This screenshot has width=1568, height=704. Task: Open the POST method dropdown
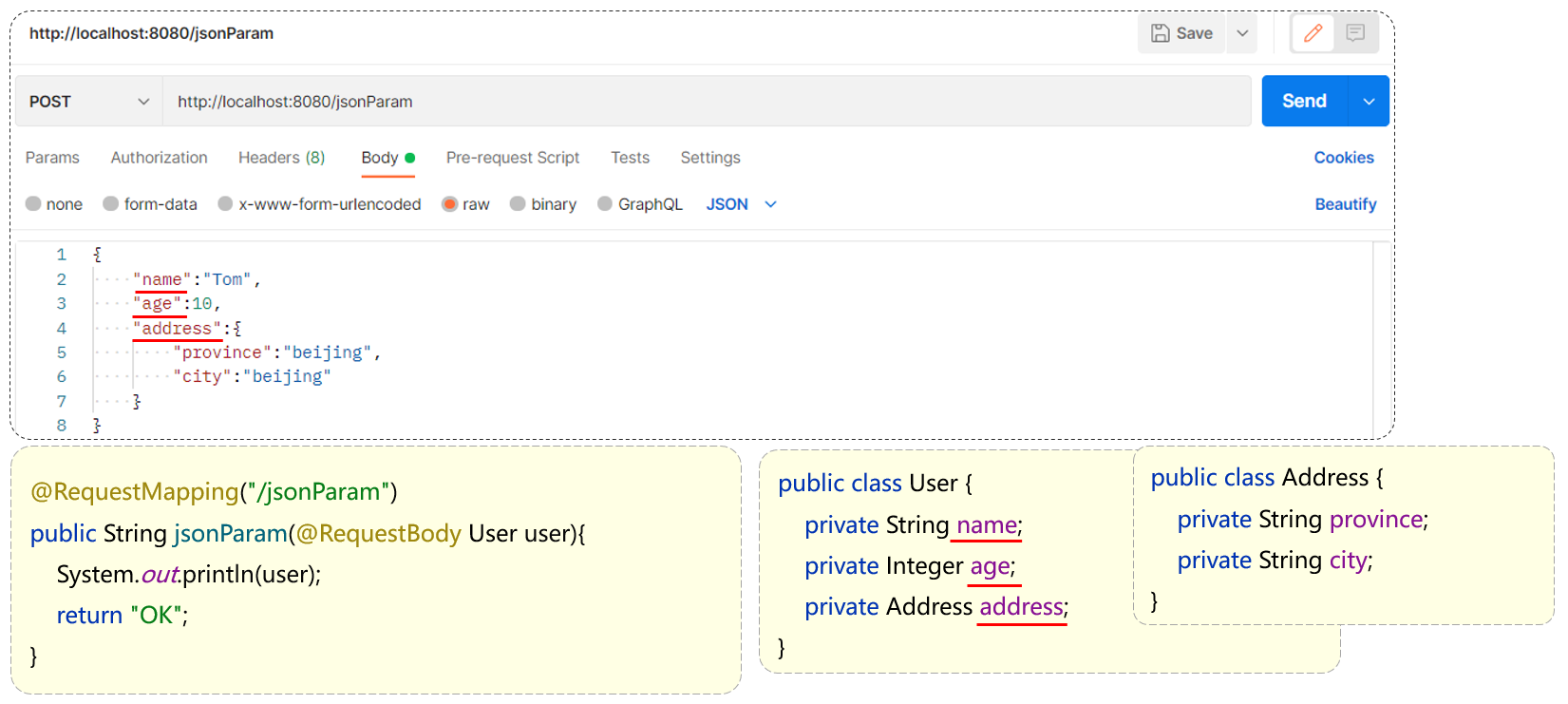[x=88, y=102]
